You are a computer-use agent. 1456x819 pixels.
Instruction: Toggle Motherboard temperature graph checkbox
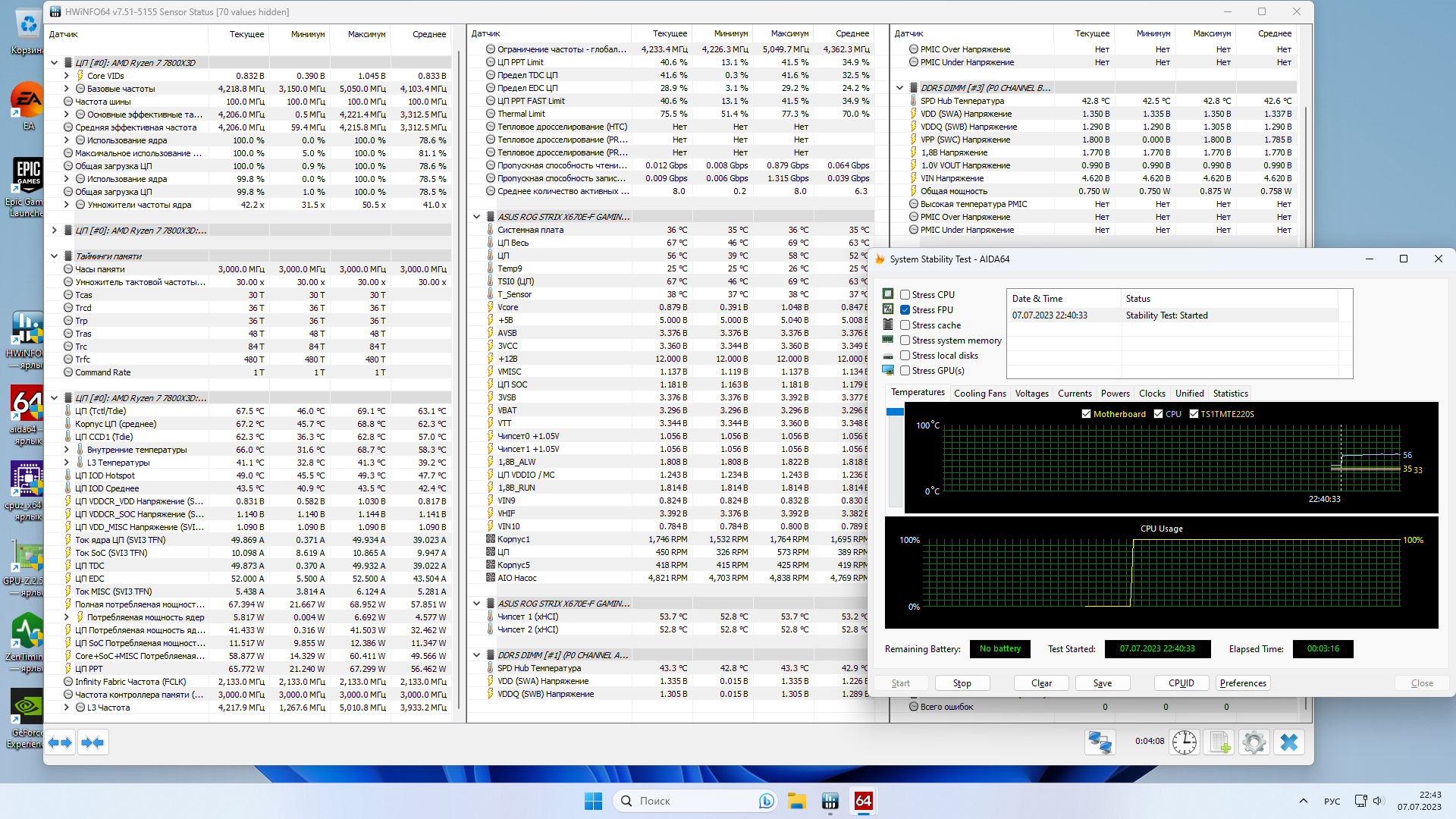(1086, 414)
